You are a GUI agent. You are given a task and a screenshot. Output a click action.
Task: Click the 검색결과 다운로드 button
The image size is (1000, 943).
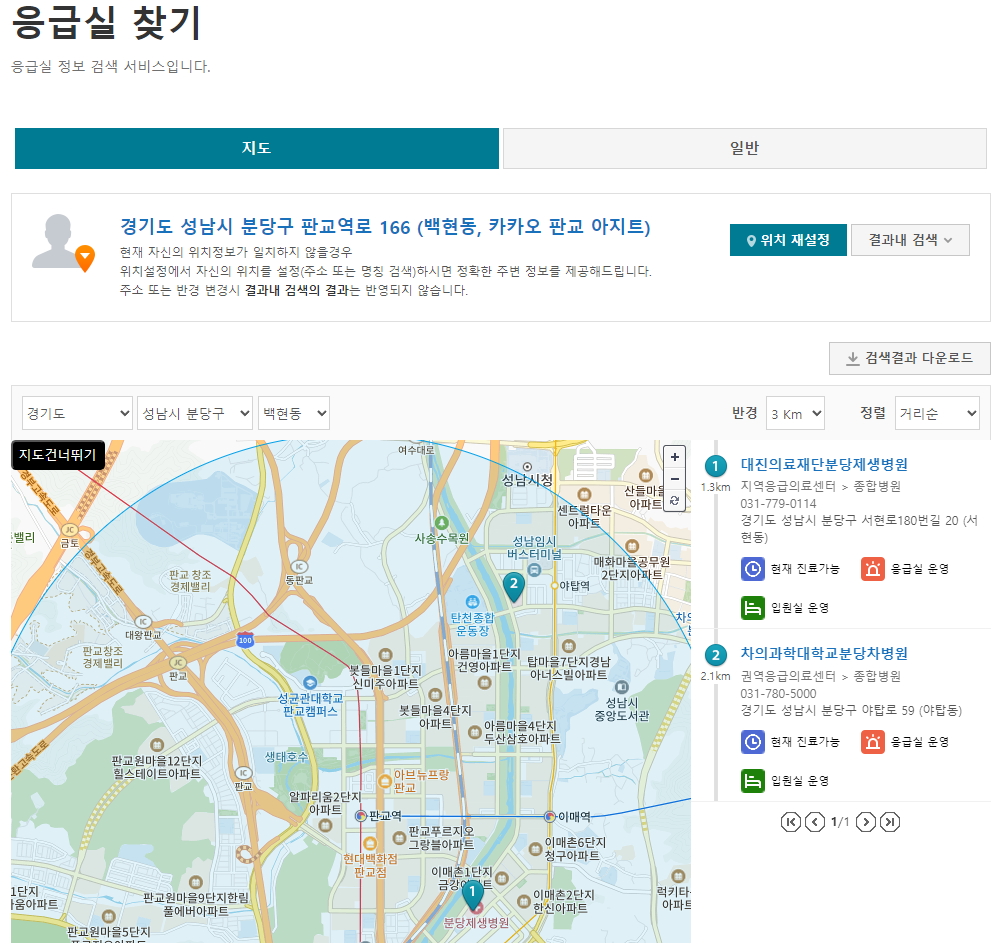pyautogui.click(x=909, y=358)
